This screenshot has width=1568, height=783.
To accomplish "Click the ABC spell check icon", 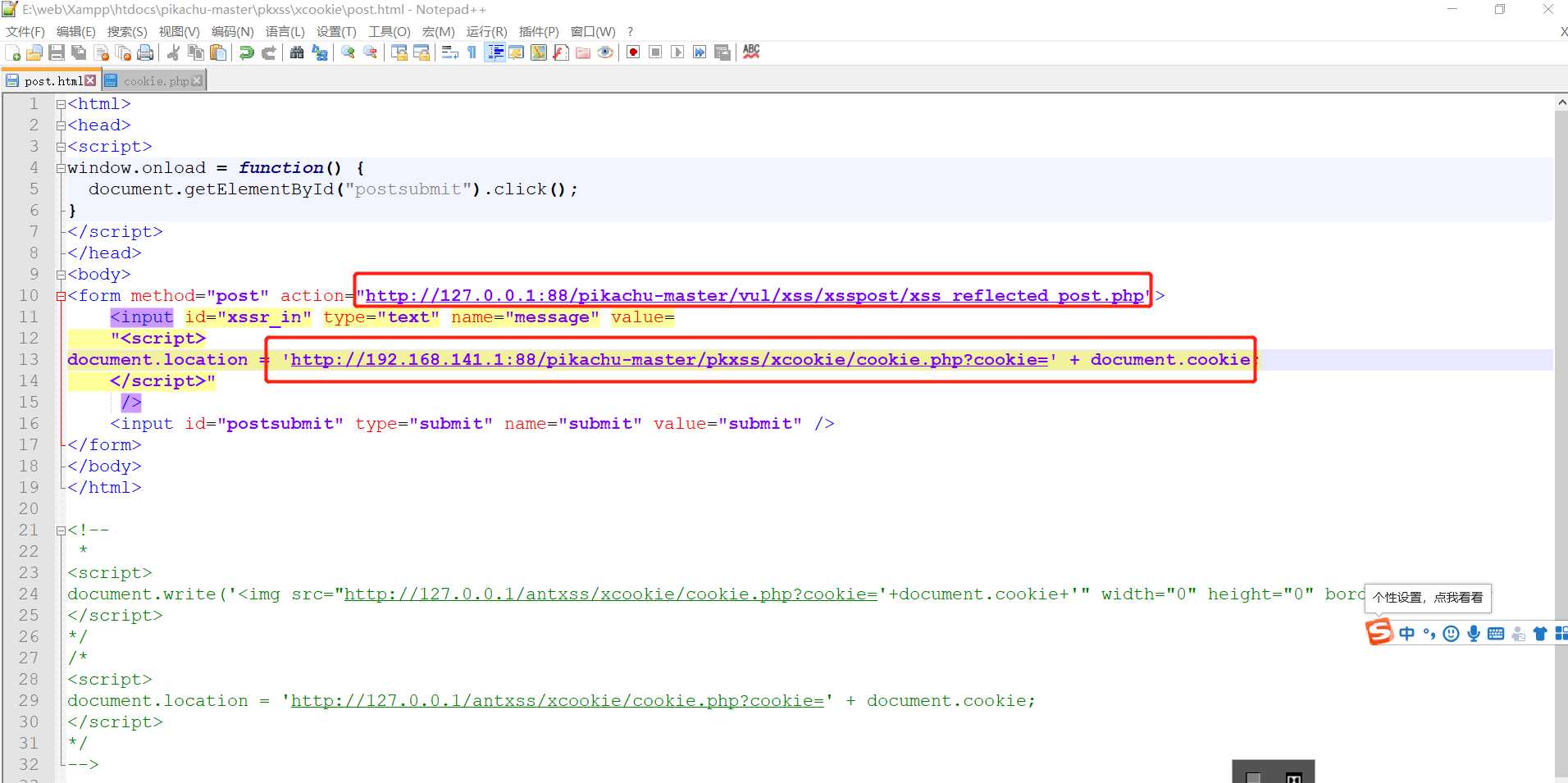I will (751, 52).
